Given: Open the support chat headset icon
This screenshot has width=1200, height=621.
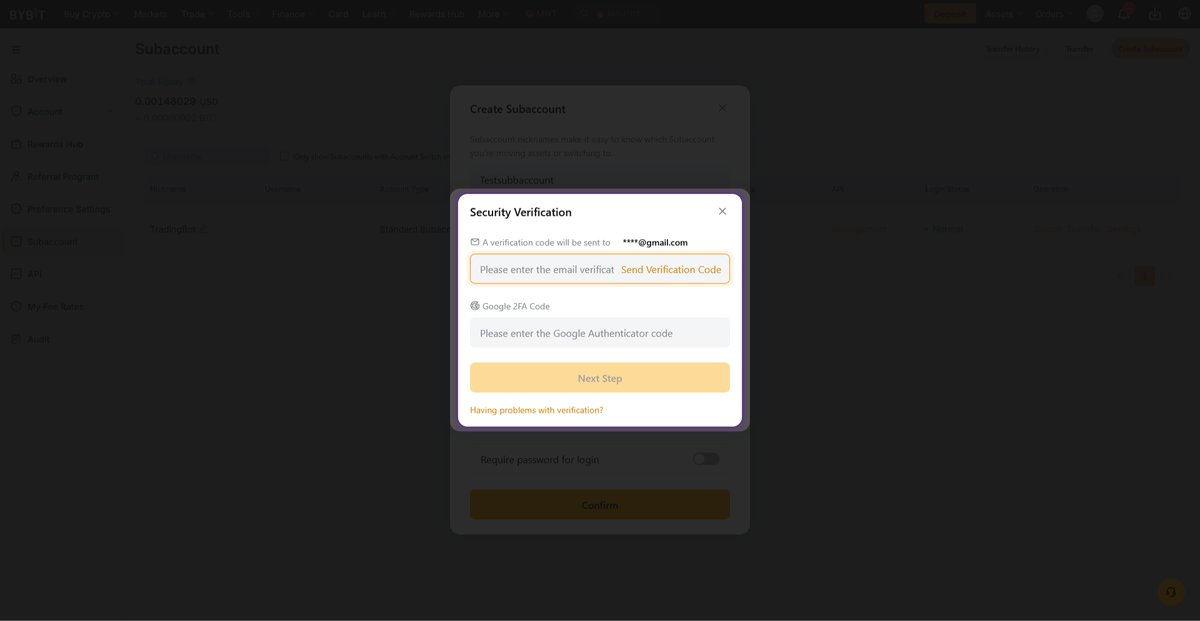Looking at the screenshot, I should point(1170,592).
